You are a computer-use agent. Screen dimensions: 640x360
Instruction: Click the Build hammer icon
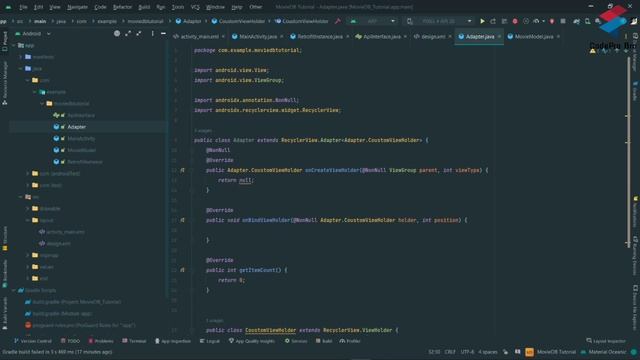click(338, 21)
